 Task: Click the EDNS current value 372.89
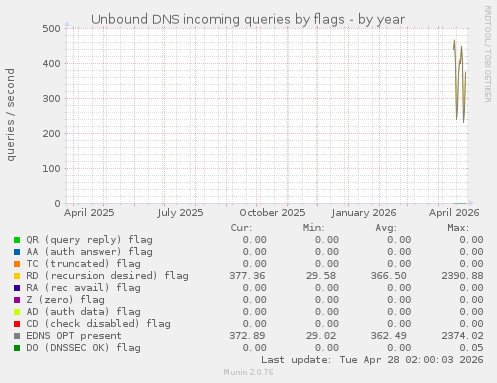coord(247,336)
